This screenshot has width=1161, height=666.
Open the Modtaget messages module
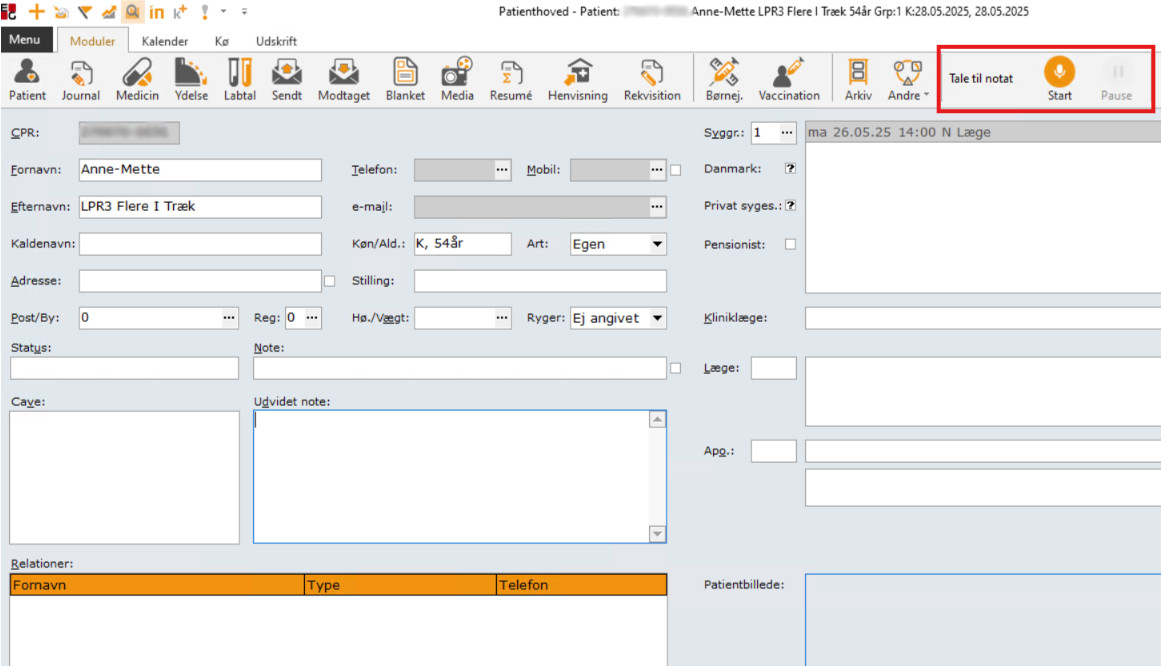coord(344,80)
